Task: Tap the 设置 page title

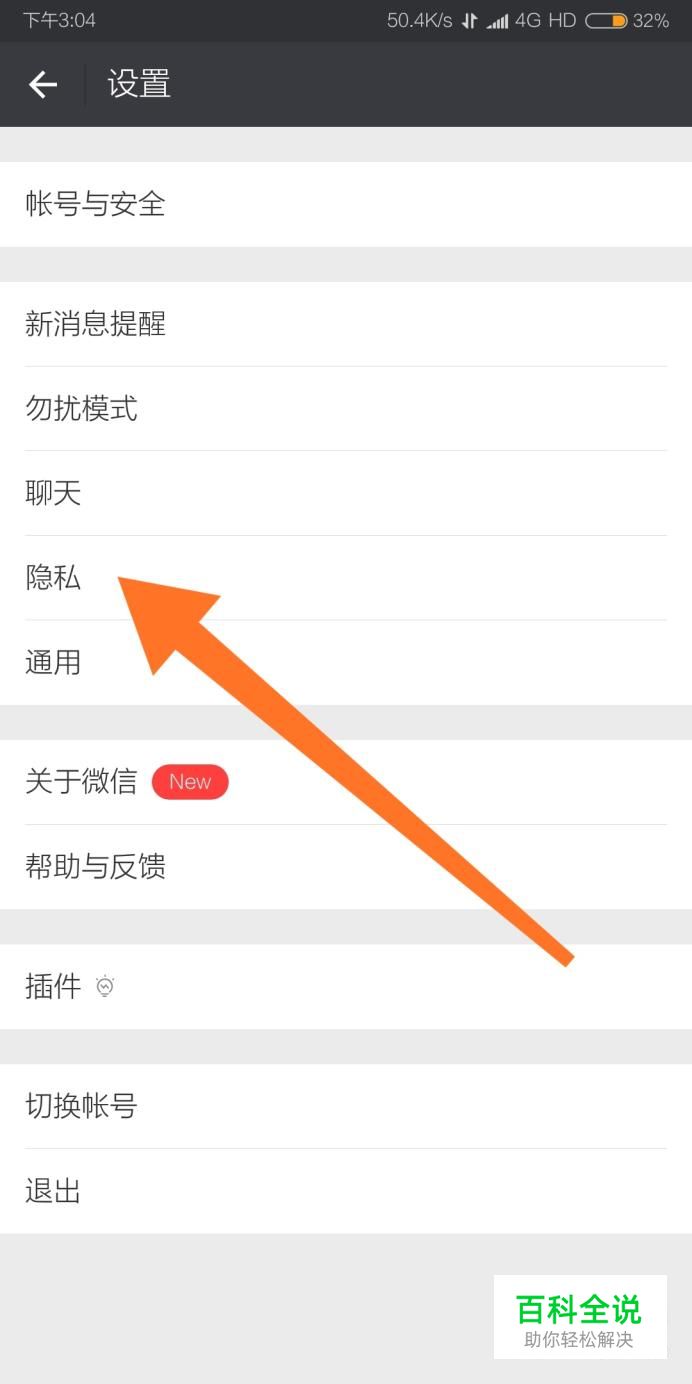Action: (x=139, y=84)
